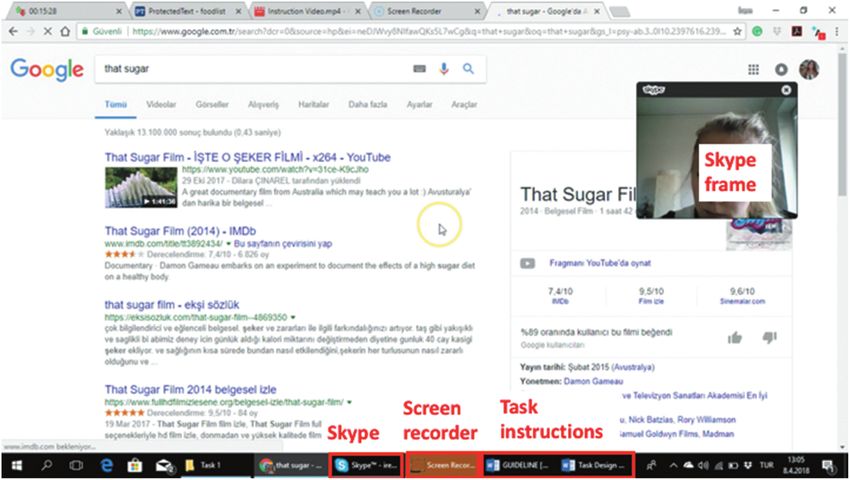850x480 pixels.
Task: Switch to the ProtectedText browser tab
Action: tap(187, 11)
